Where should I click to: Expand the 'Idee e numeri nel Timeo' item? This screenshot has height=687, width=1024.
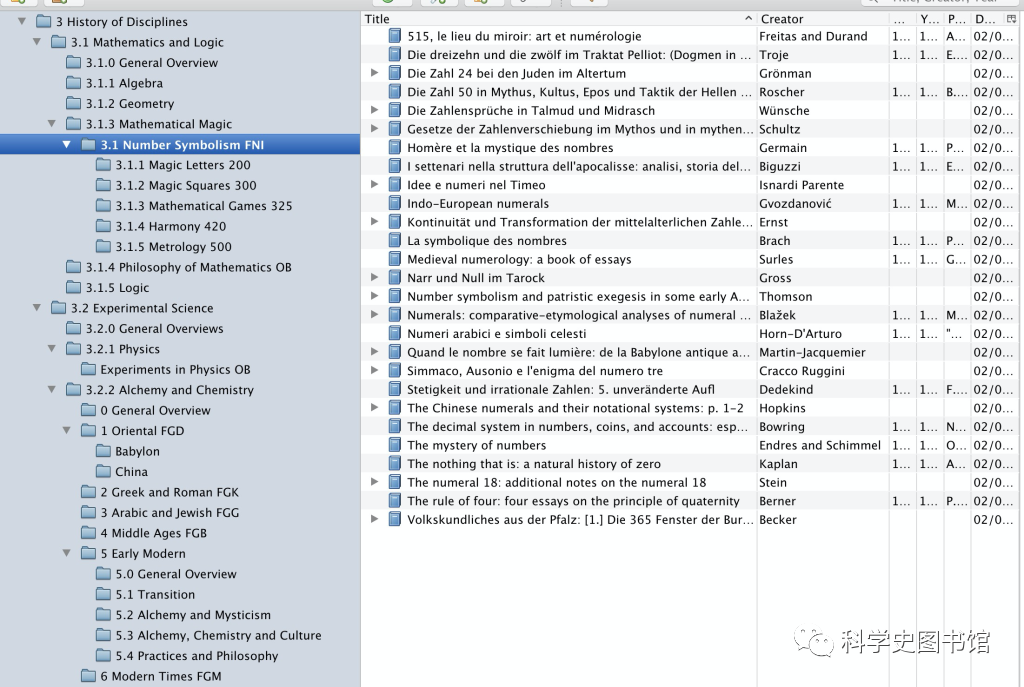coord(374,184)
